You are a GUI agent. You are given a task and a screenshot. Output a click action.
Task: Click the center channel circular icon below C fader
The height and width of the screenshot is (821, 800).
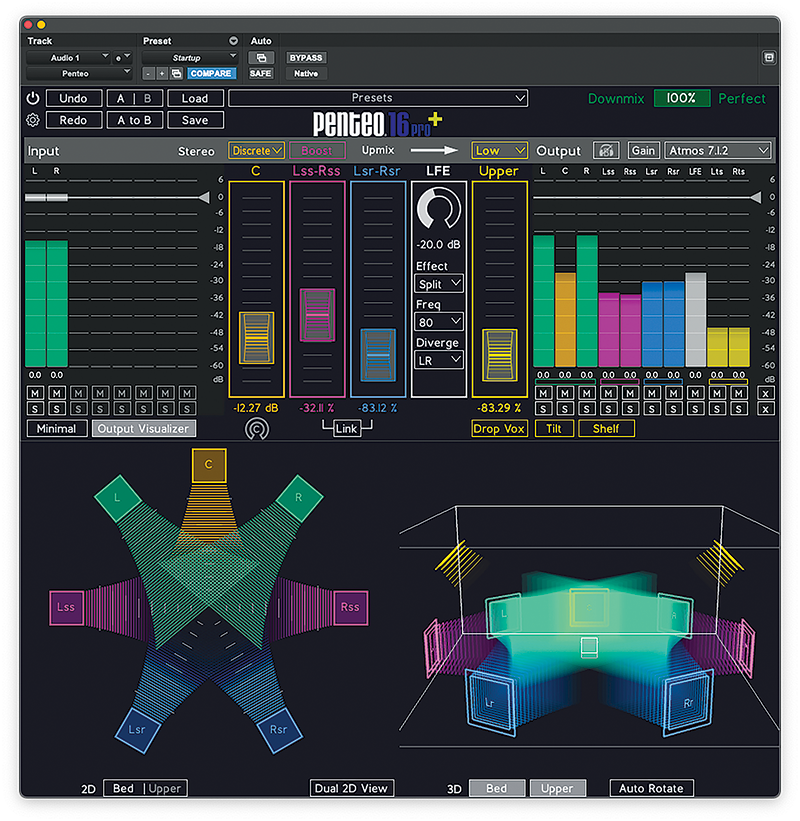257,429
